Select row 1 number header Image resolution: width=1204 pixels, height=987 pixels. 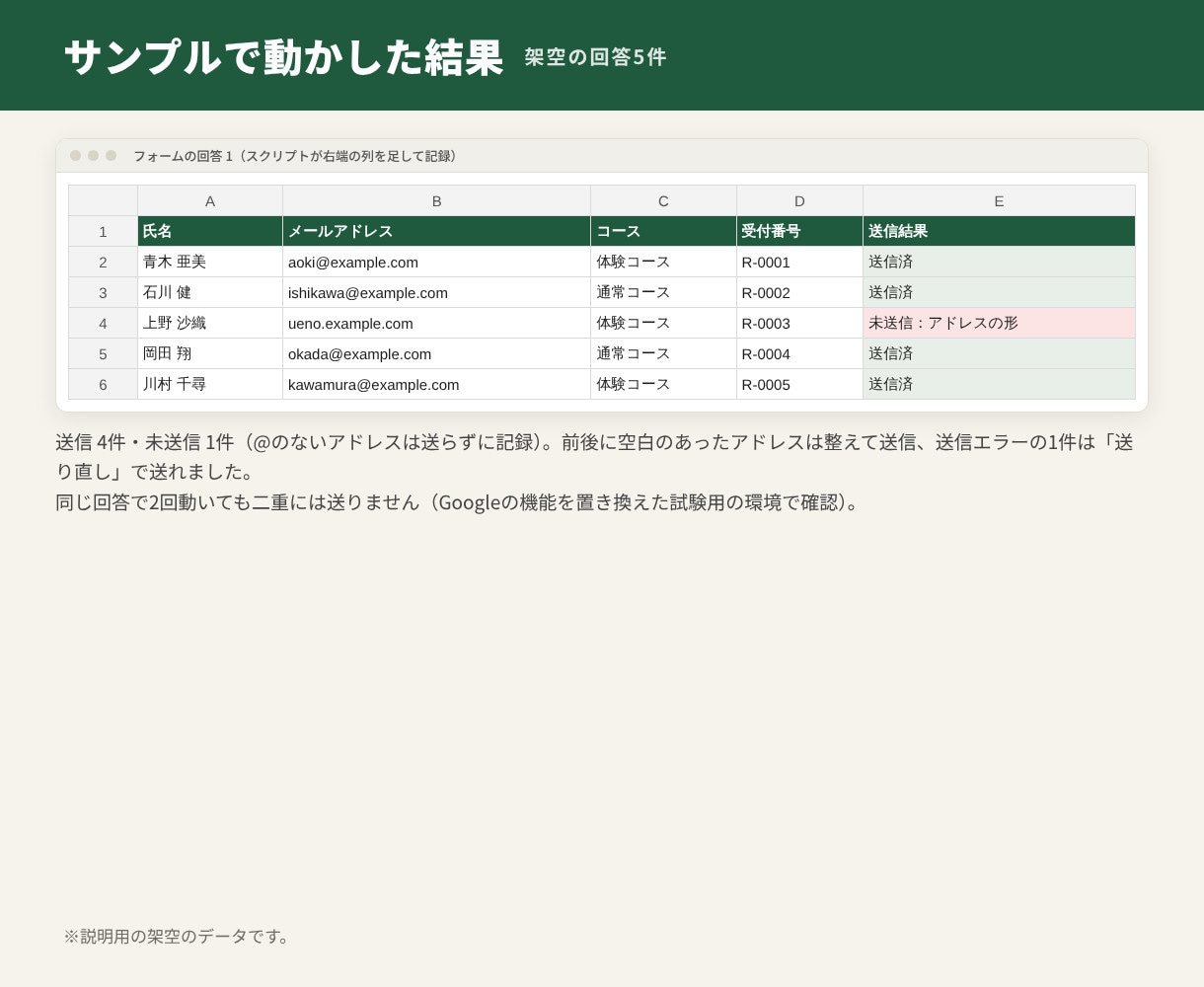click(104, 231)
